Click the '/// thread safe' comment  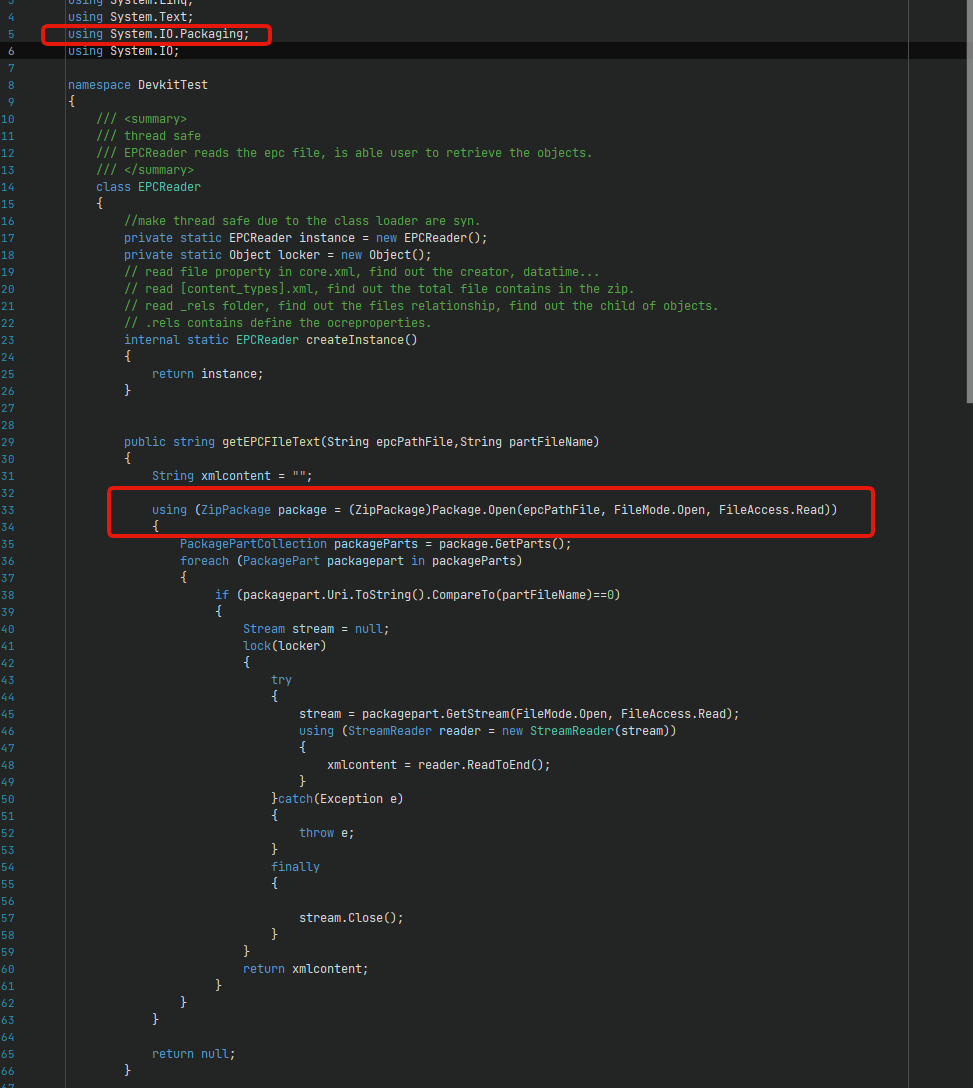149,136
